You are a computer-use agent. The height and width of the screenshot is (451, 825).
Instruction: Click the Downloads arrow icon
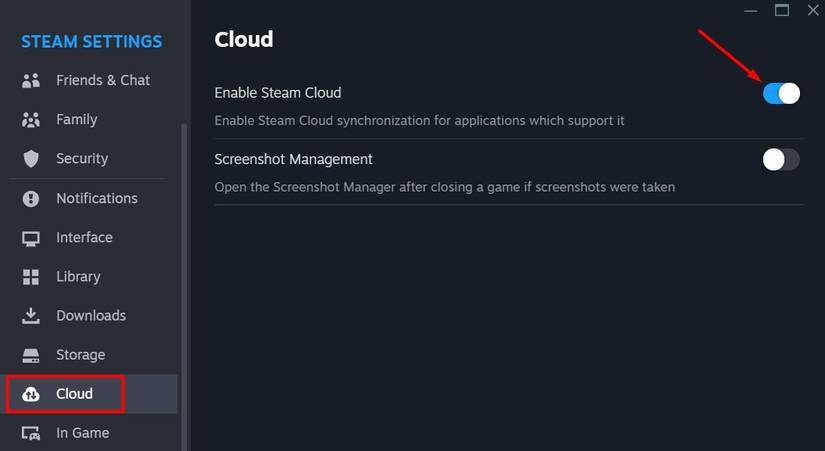tap(31, 316)
